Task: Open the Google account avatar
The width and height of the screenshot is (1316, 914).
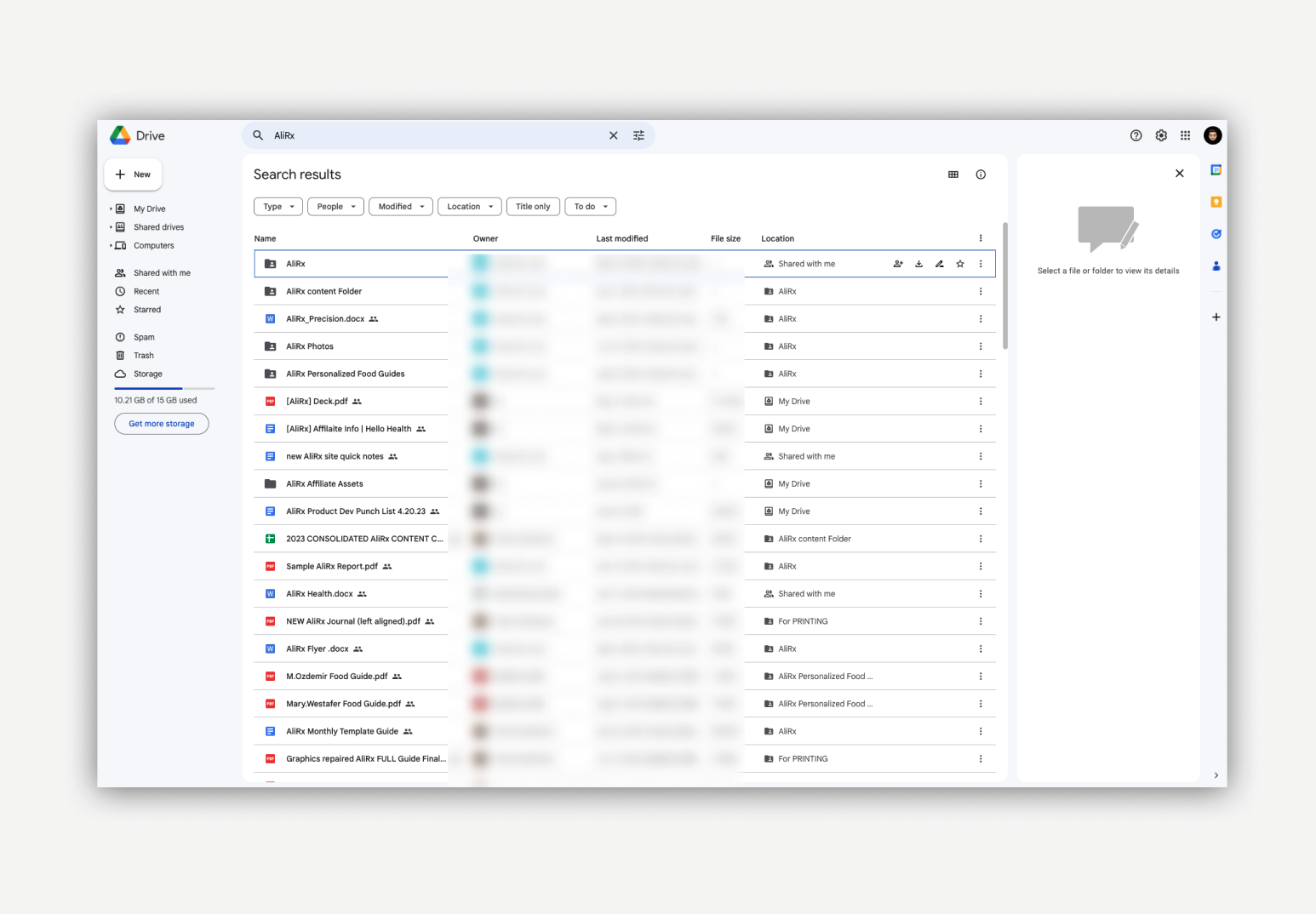Action: click(1213, 135)
